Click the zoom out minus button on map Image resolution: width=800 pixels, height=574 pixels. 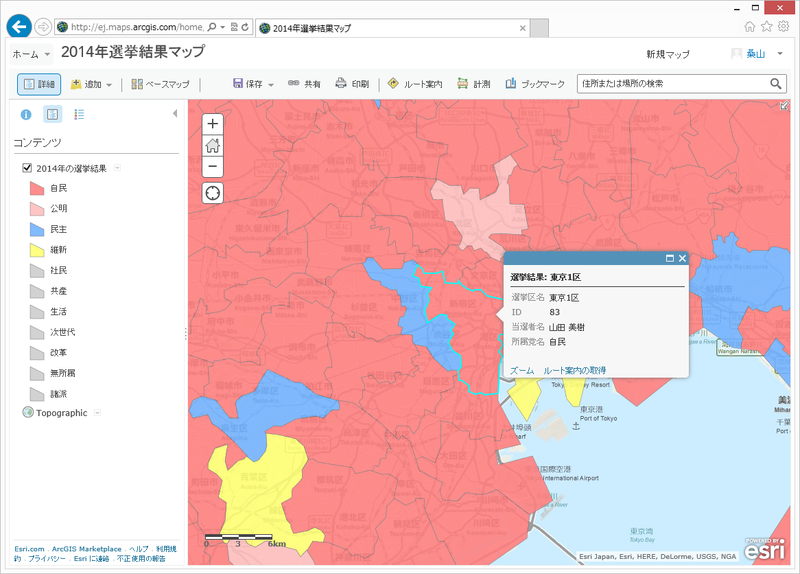[212, 166]
